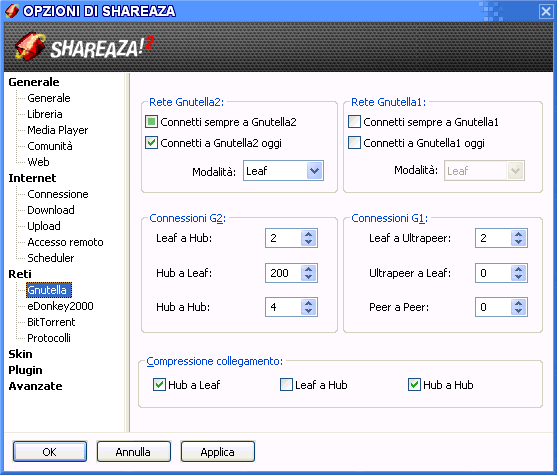Viewport: 557px width, 475px height.
Task: Increase Leaf a Ultrapeer value
Action: [519, 234]
